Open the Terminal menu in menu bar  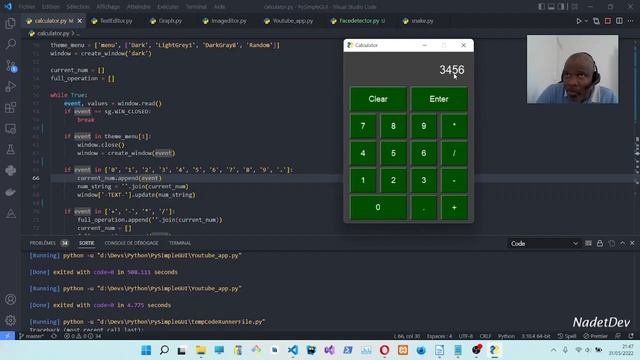point(196,7)
